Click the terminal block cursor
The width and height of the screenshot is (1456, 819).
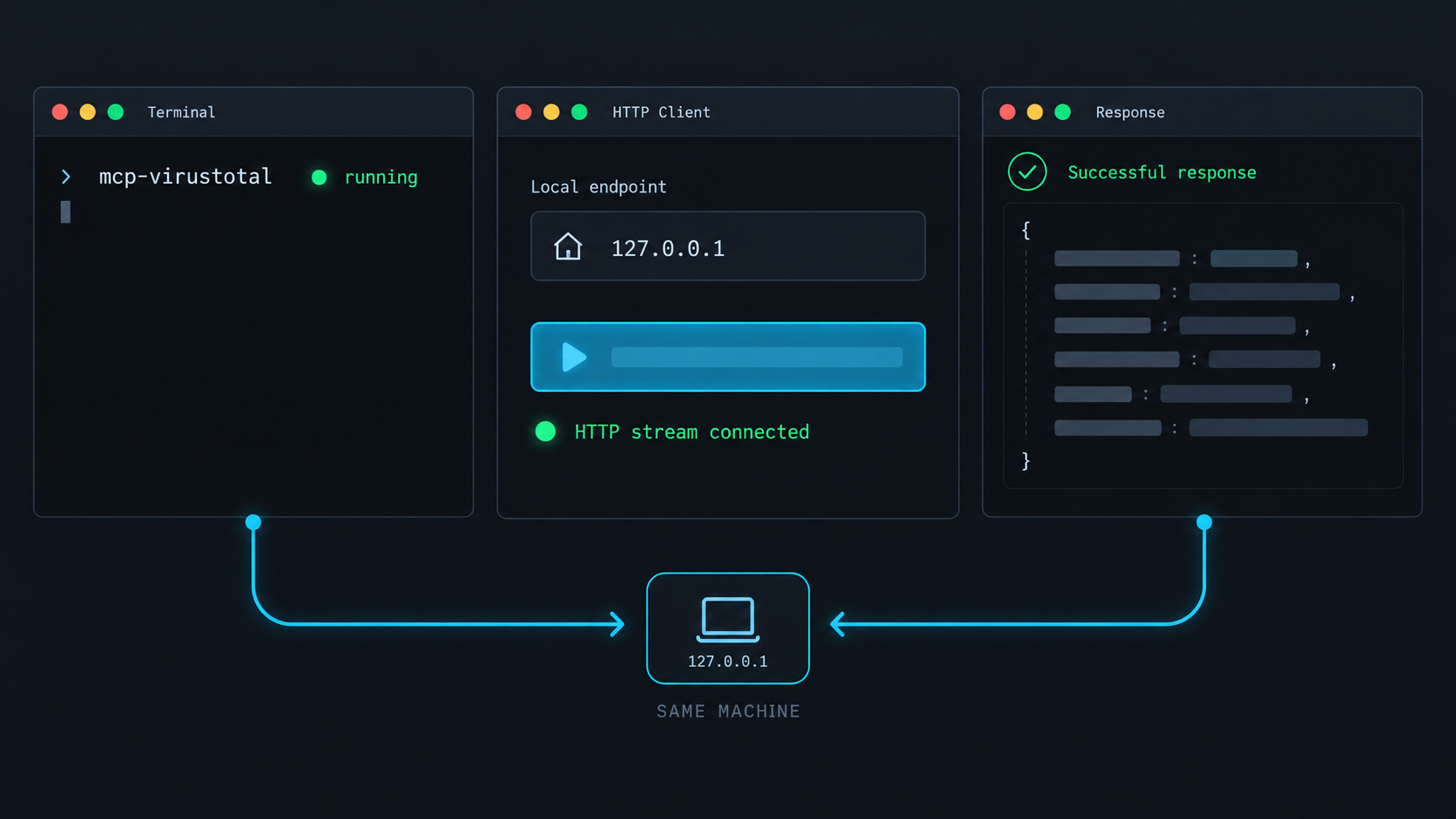point(65,211)
